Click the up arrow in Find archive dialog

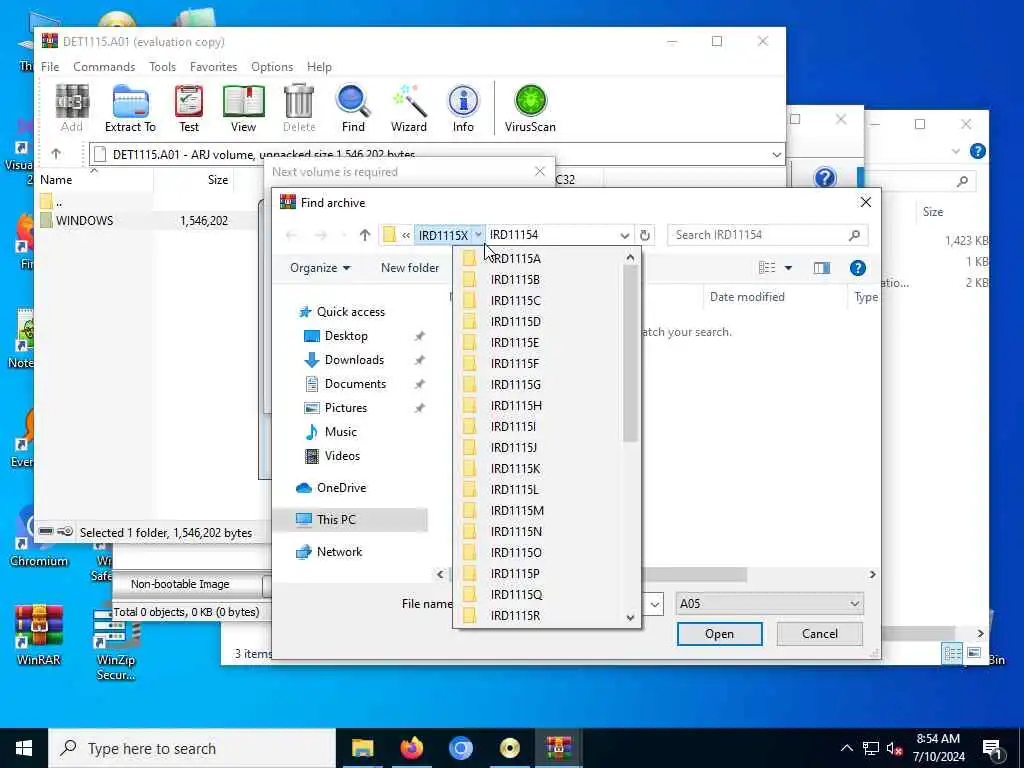[365, 235]
